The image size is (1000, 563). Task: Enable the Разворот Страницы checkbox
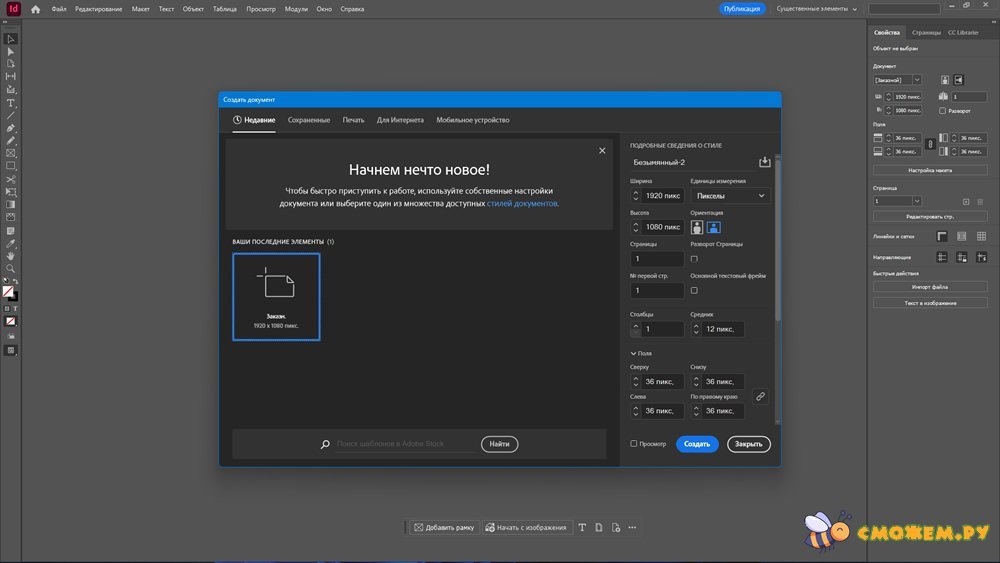[x=694, y=259]
